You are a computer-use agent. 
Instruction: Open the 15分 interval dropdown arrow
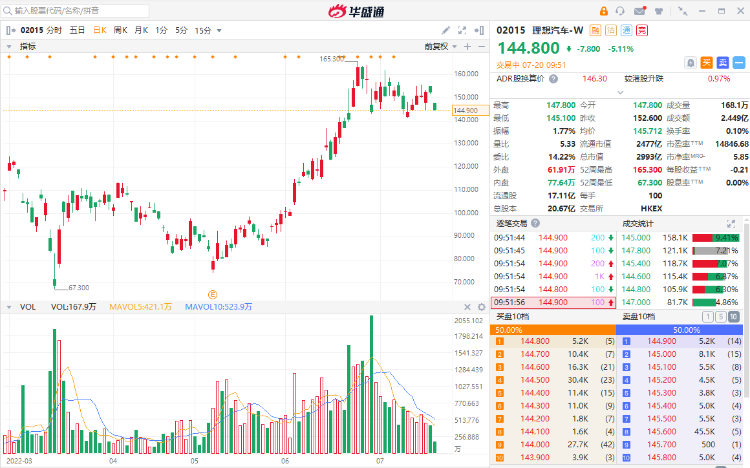219,30
